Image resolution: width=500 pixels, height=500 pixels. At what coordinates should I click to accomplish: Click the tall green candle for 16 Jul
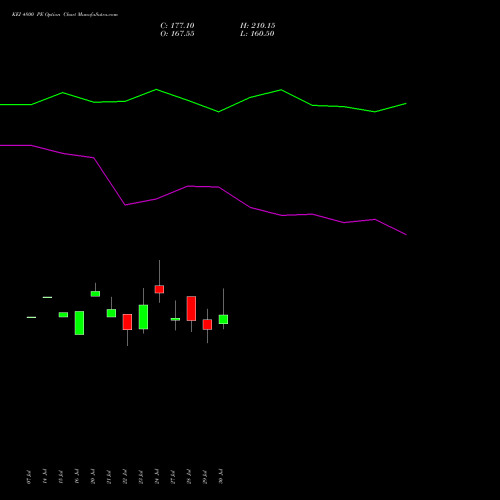pos(79,323)
